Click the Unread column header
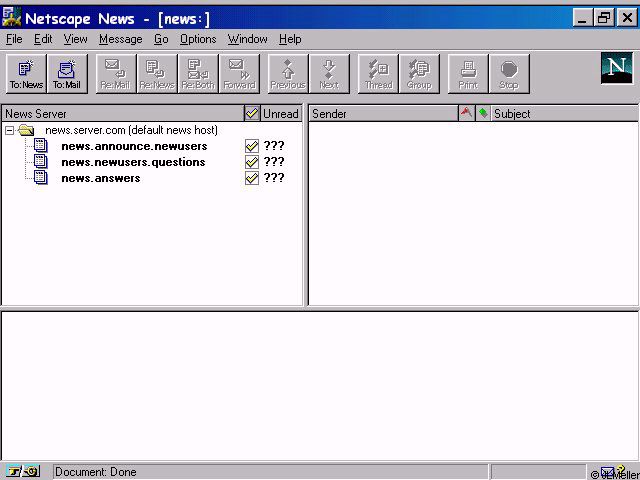 point(281,113)
